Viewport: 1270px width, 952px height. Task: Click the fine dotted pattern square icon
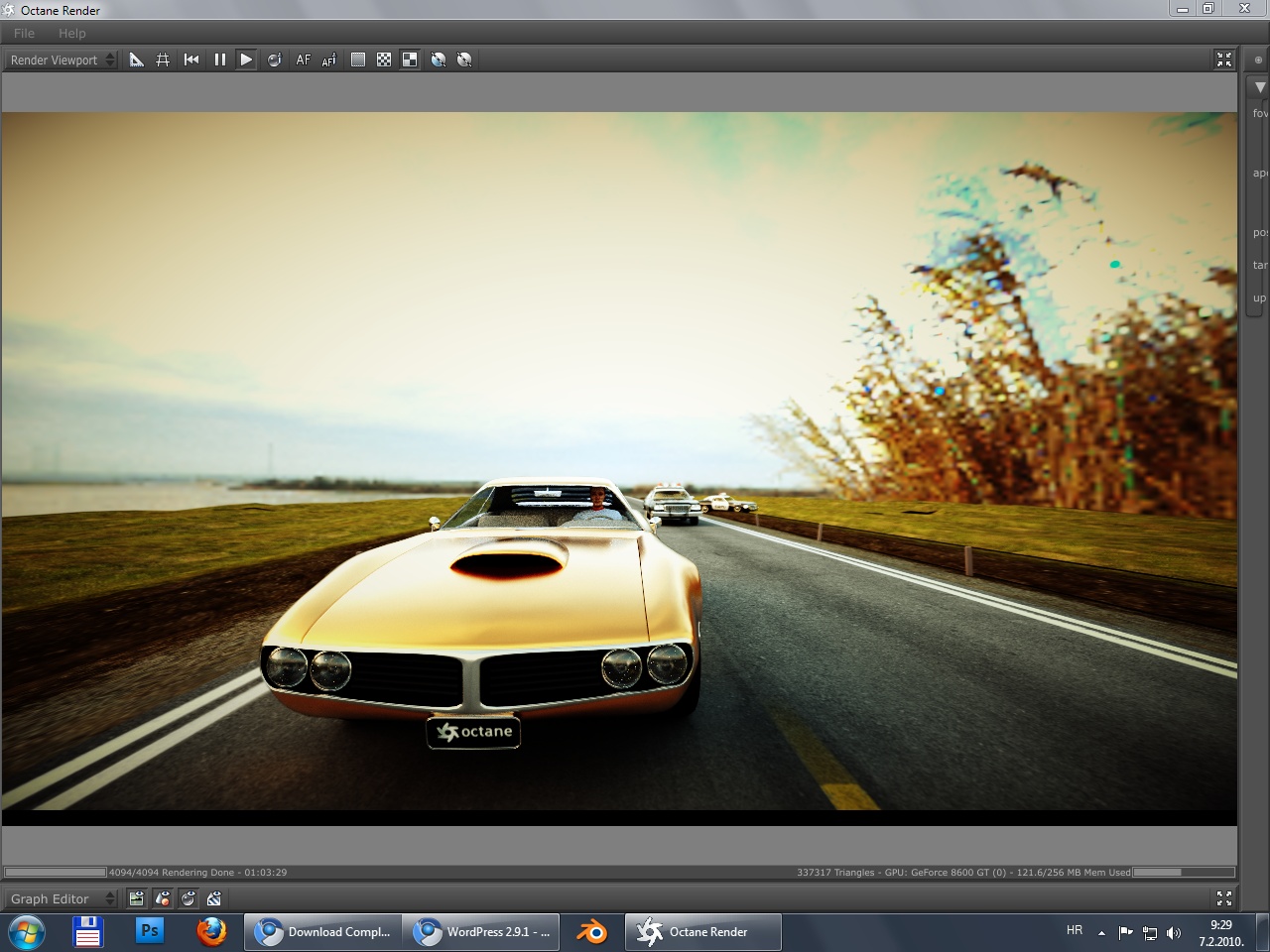[358, 59]
